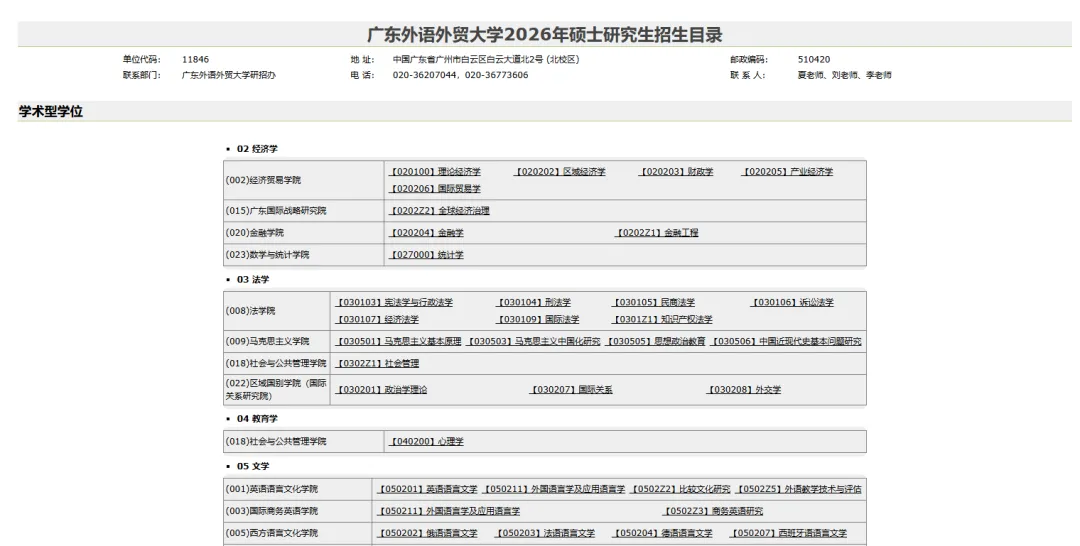
Task: Open the 【030201】政治学理论 link
Action: point(380,390)
